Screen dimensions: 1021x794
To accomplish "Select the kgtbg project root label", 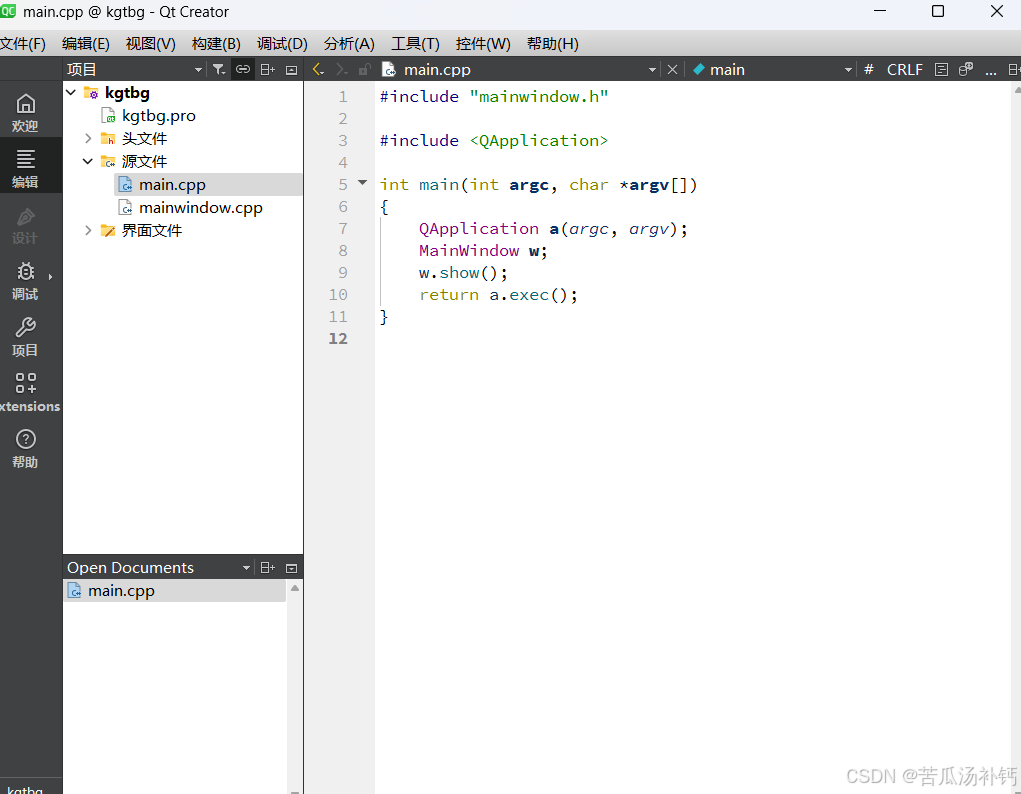I will pos(127,92).
